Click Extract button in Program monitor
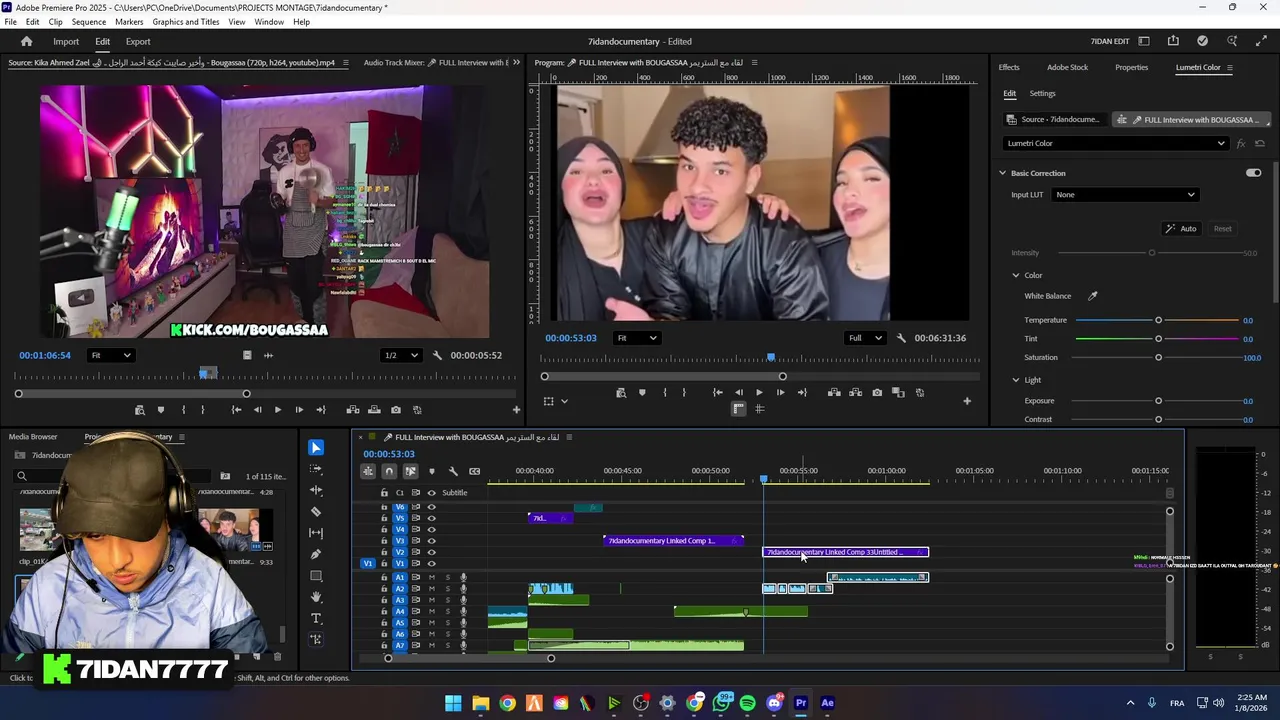The width and height of the screenshot is (1280, 720). (x=855, y=392)
